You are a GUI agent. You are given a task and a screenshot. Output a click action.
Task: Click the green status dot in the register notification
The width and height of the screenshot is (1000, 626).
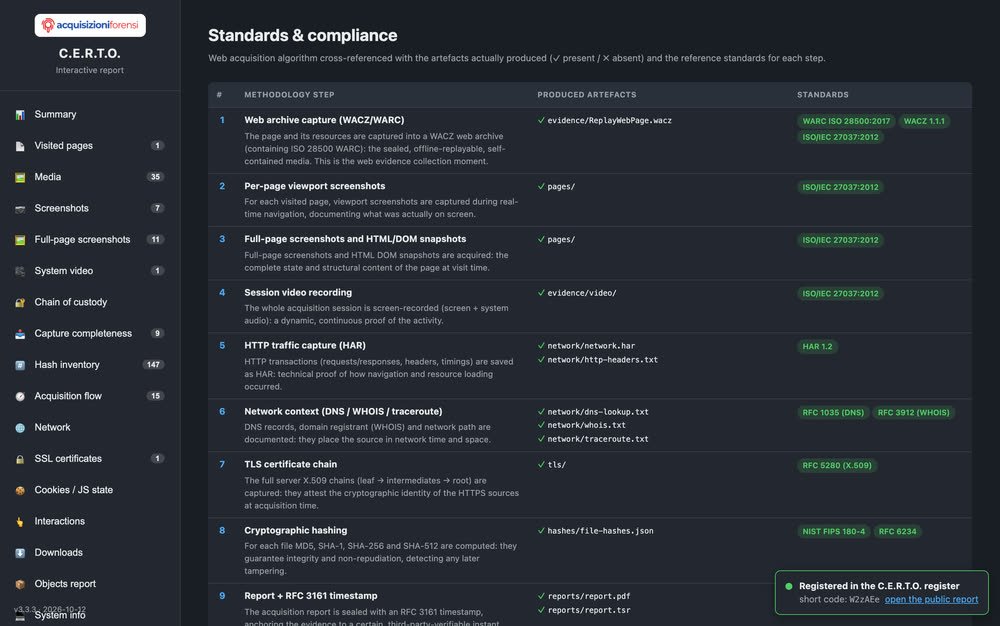tap(789, 586)
